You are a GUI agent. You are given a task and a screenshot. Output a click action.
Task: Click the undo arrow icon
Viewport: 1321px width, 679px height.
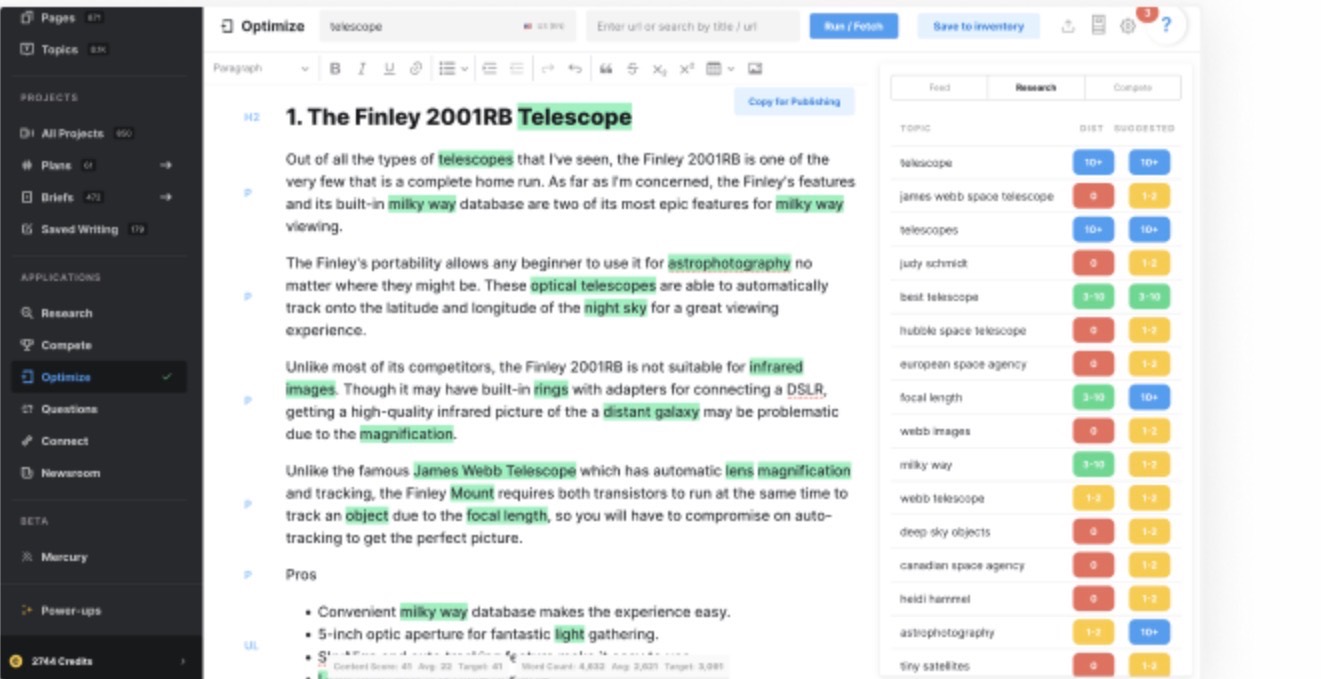575,69
